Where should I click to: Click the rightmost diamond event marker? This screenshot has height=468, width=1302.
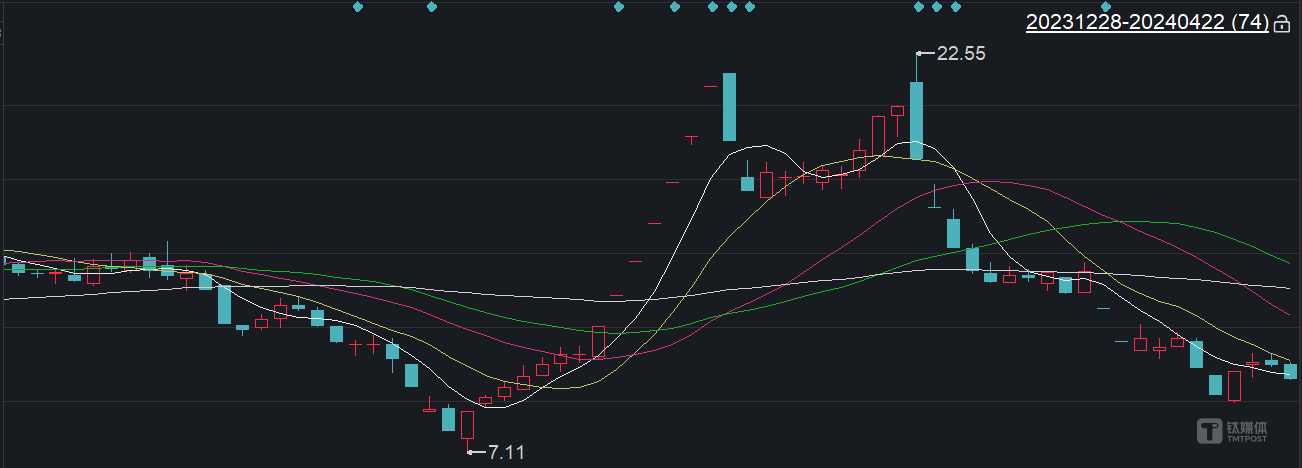tap(1106, 7)
